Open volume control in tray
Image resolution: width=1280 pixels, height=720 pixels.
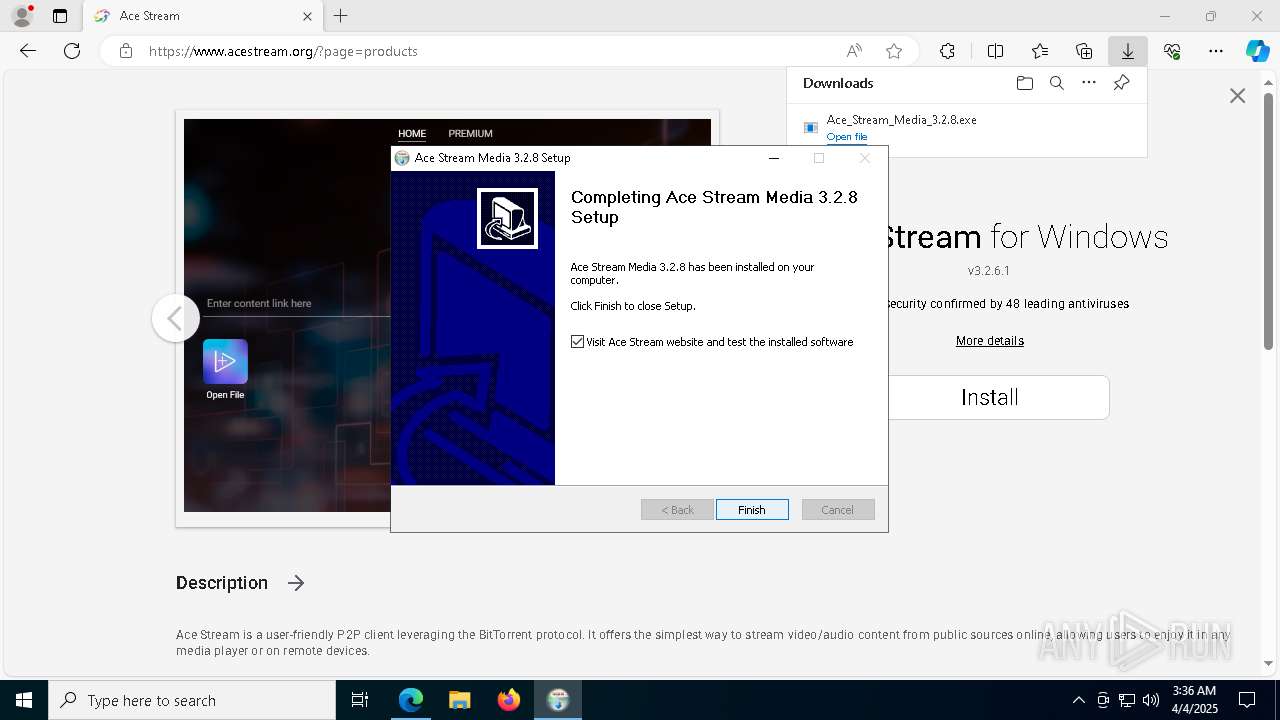click(x=1151, y=700)
